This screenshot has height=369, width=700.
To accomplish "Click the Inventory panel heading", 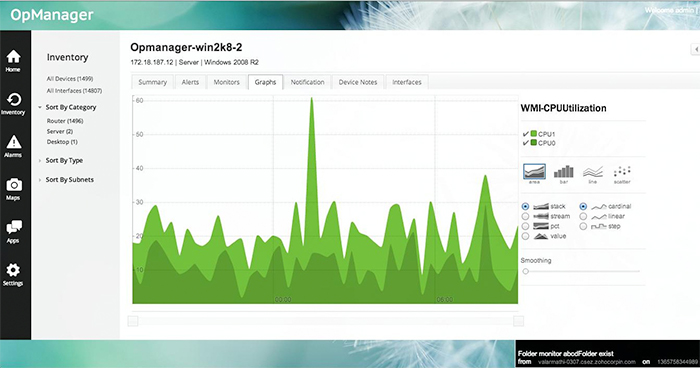I will [67, 57].
